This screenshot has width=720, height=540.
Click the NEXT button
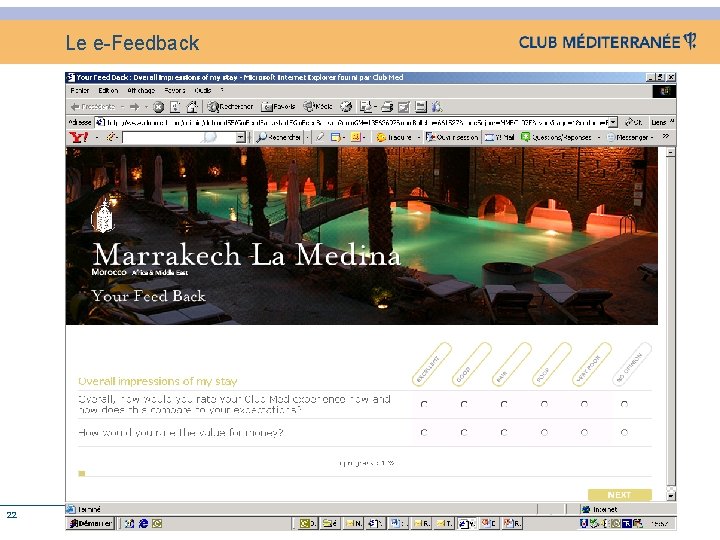(619, 495)
